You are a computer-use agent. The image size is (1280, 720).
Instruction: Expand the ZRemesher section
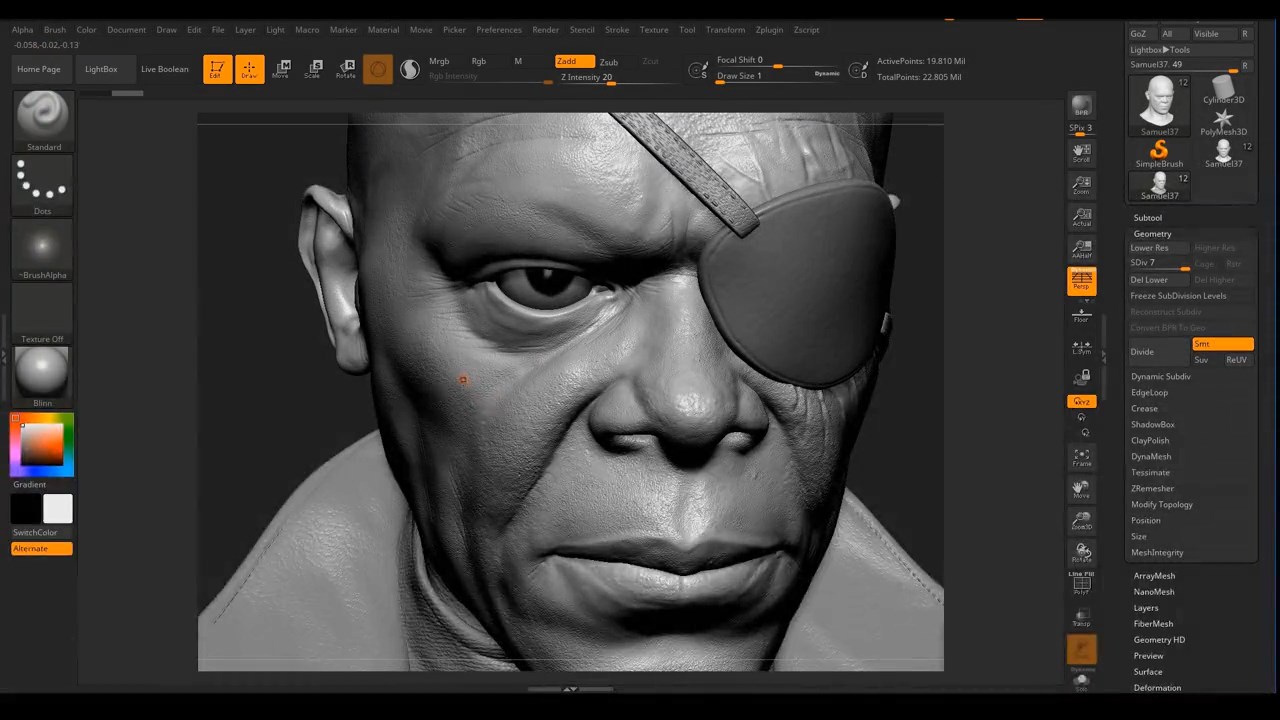(1153, 489)
